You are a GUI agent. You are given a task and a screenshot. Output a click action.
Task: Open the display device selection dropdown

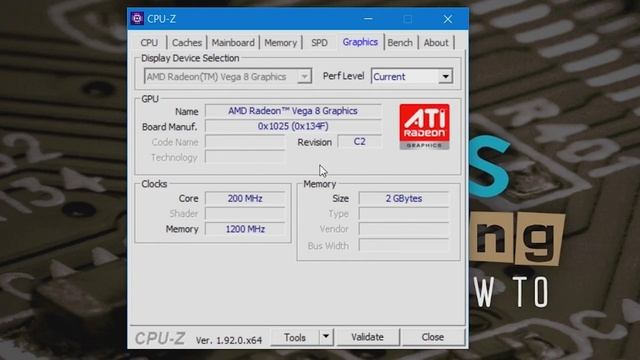304,76
